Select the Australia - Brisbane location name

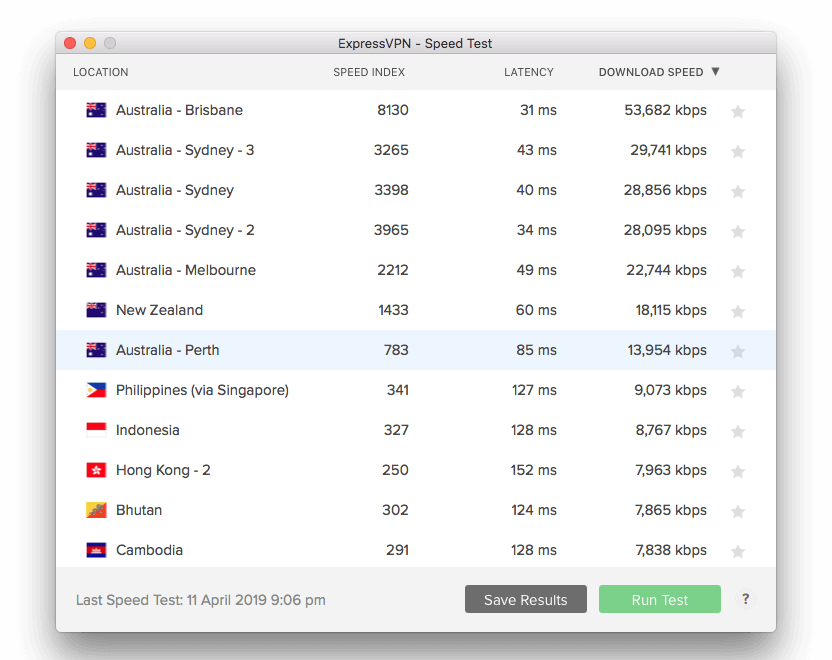pyautogui.click(x=179, y=110)
